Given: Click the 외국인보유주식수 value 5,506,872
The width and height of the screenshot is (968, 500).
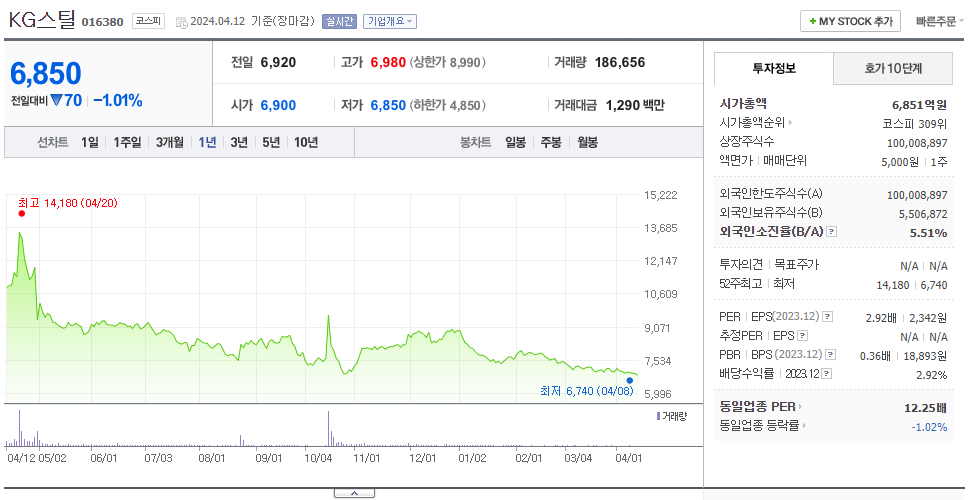Looking at the screenshot, I should coord(924,214).
